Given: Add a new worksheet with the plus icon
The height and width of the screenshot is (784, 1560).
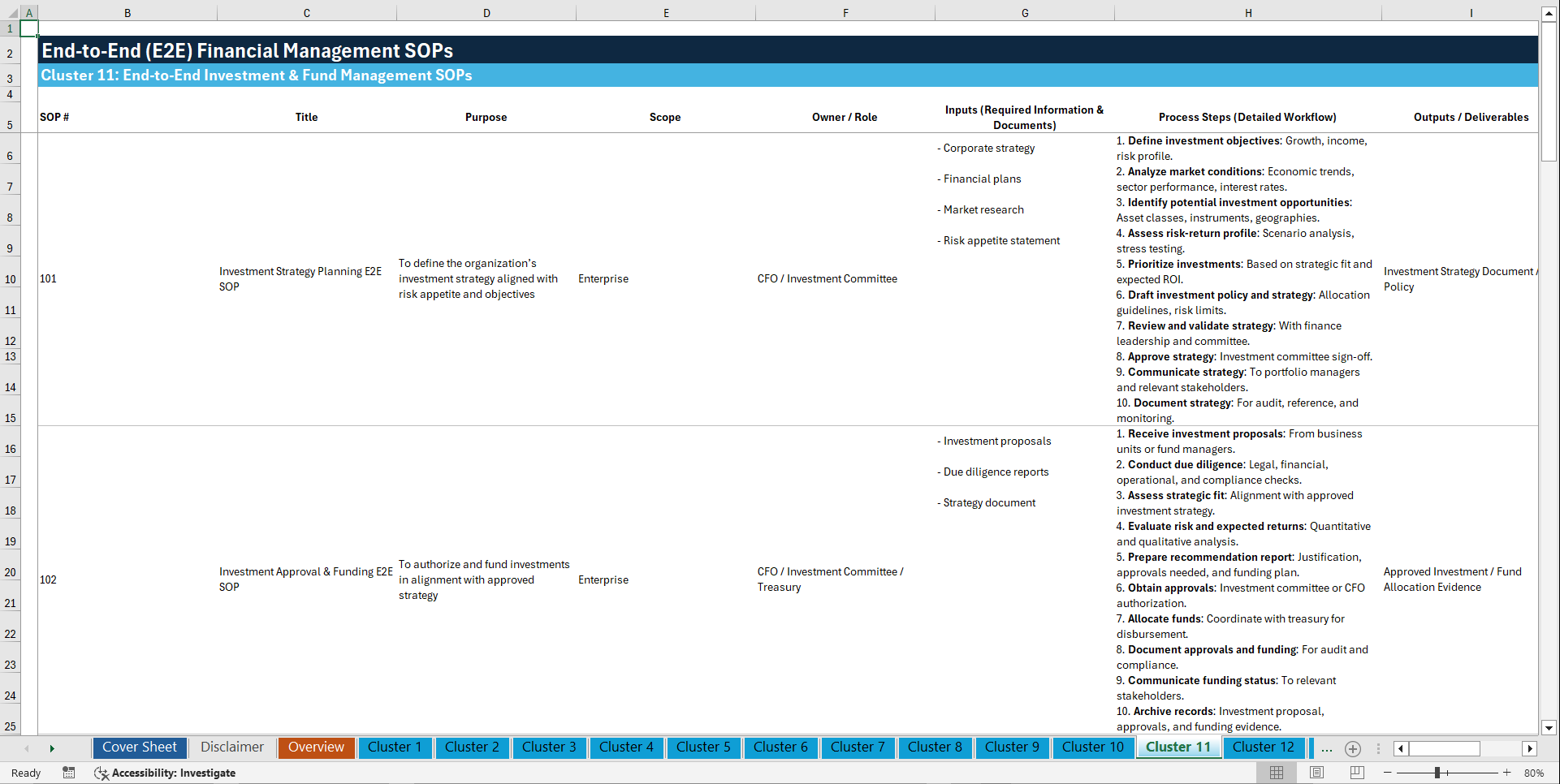Looking at the screenshot, I should coord(1353,748).
